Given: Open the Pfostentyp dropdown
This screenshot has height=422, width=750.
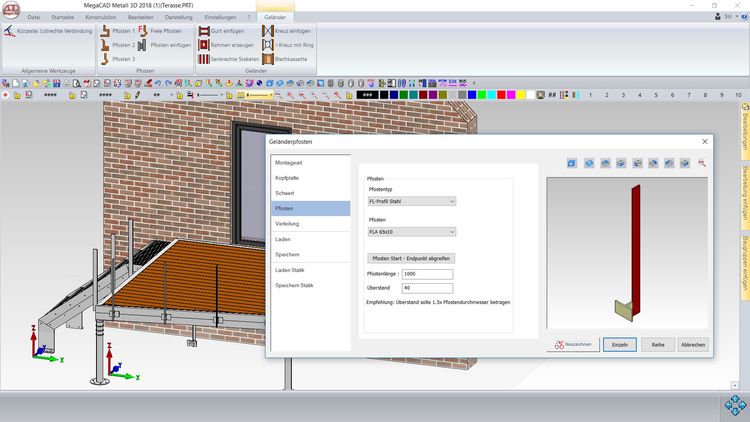Looking at the screenshot, I should pyautogui.click(x=411, y=201).
